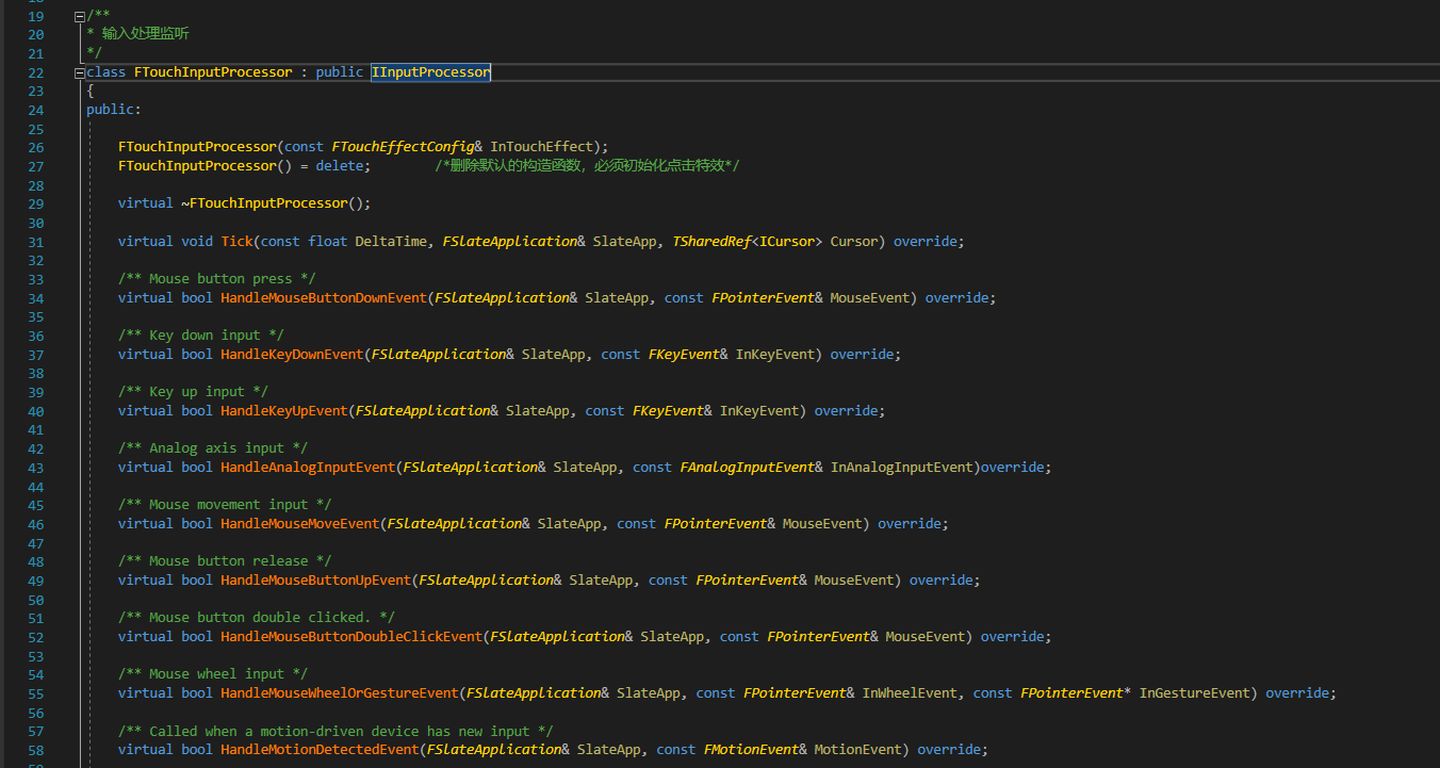Click HandleKeyDownEvent function name
This screenshot has width=1440, height=768.
(x=292, y=354)
